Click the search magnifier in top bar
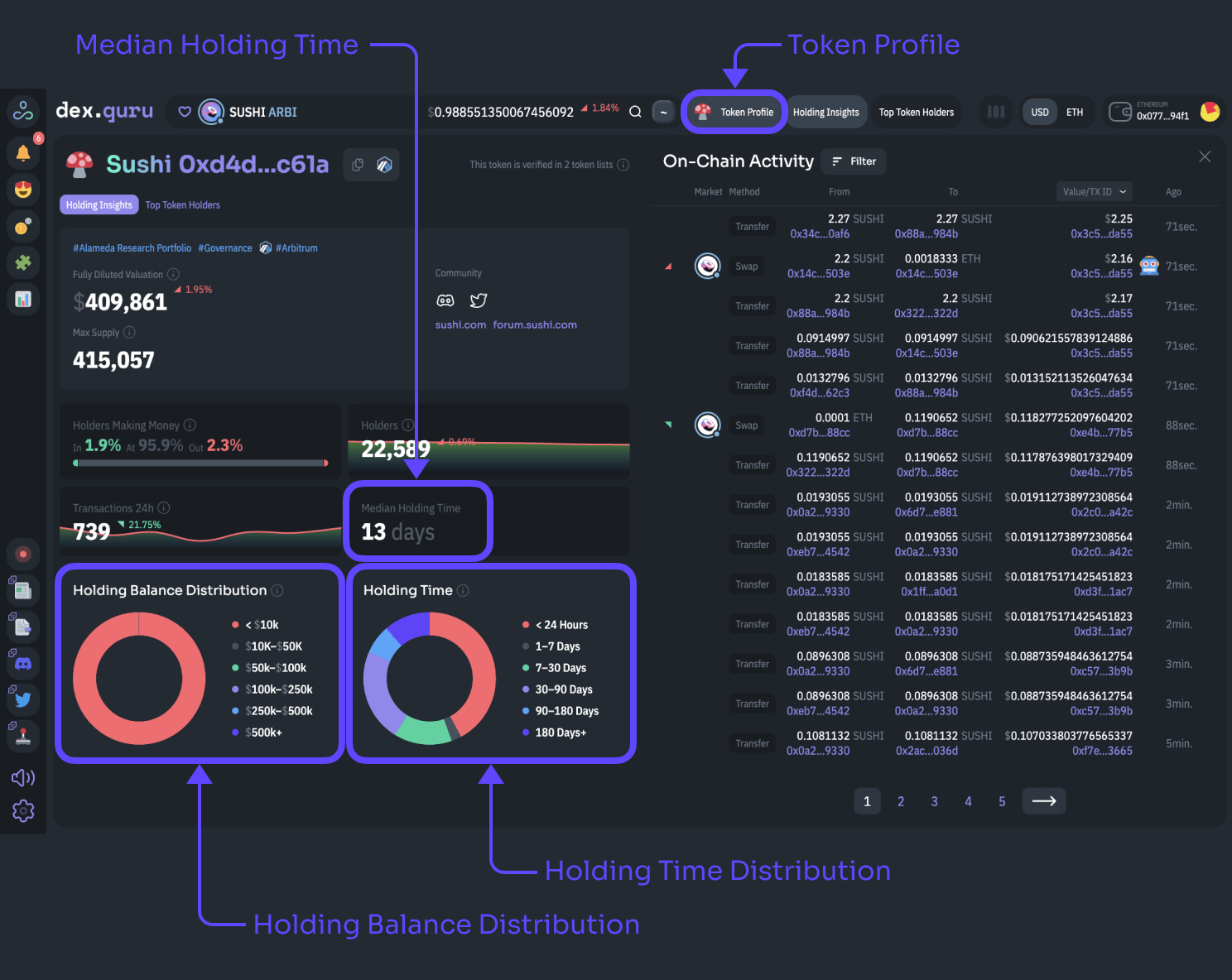The width and height of the screenshot is (1232, 980). coord(635,112)
